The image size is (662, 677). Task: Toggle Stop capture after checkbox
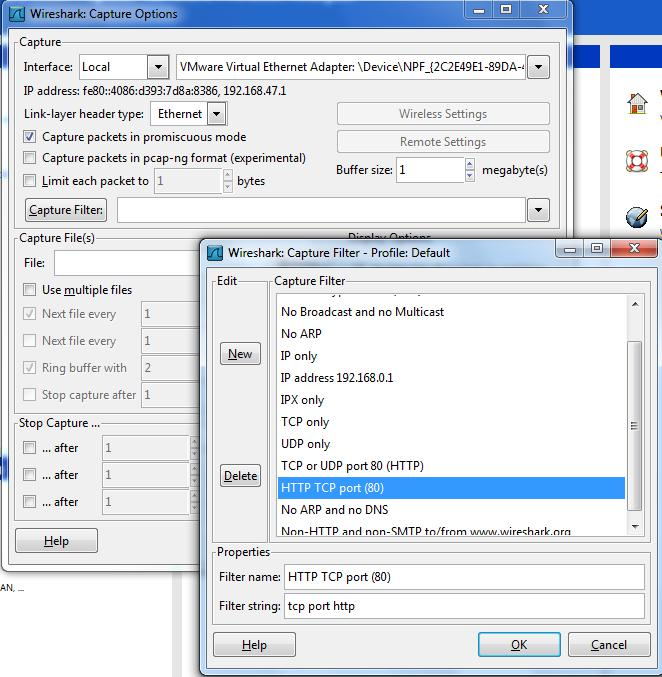29,394
